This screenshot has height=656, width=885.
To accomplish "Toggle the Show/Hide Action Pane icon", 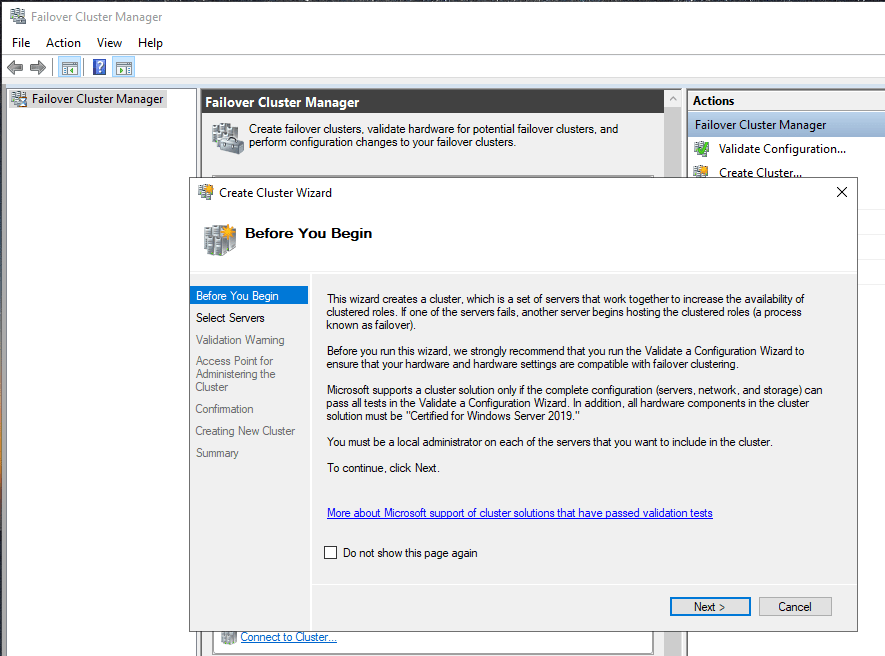I will point(124,68).
